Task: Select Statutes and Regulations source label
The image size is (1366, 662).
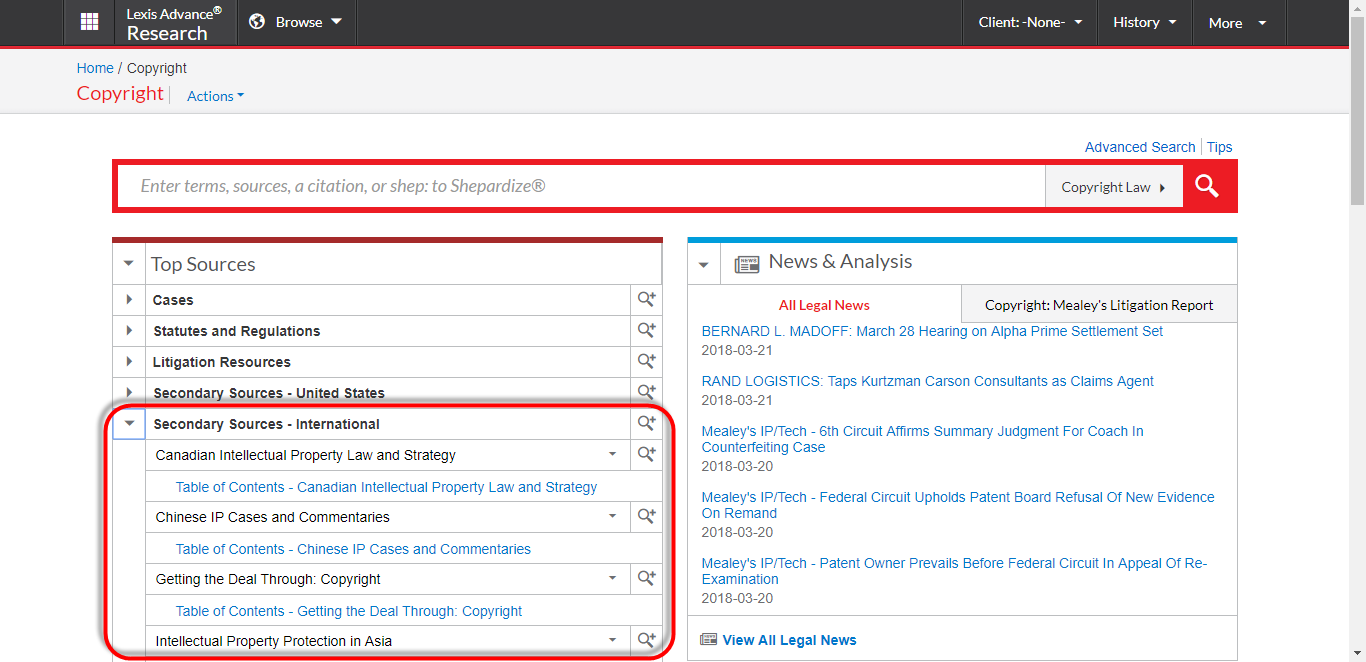Action: point(237,331)
